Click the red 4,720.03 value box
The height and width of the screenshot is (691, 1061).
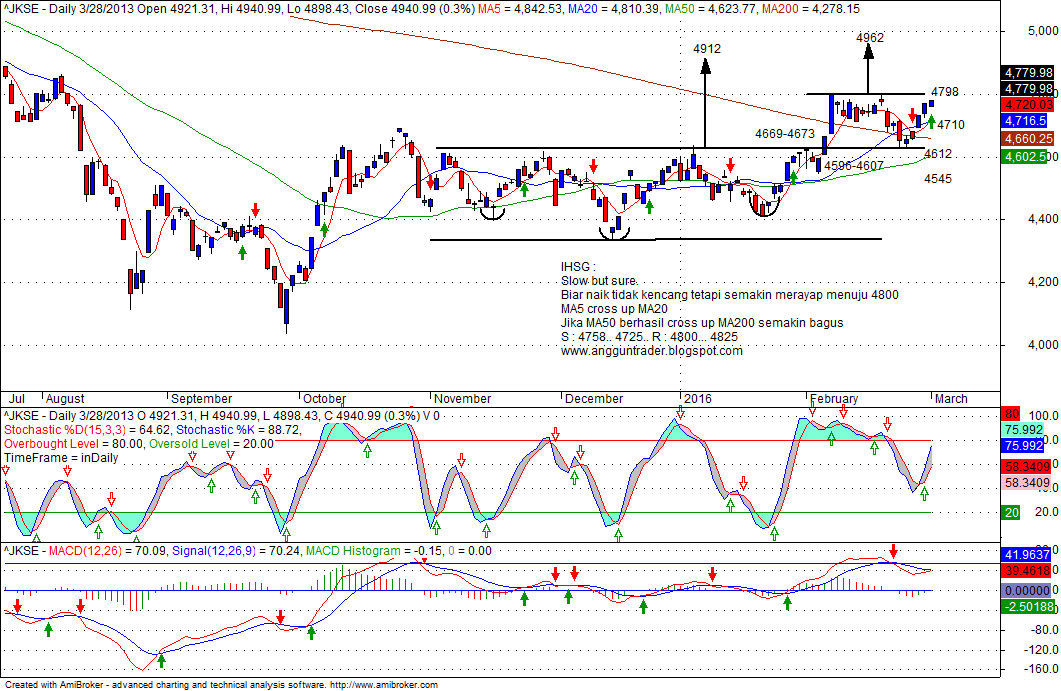[x=1027, y=105]
